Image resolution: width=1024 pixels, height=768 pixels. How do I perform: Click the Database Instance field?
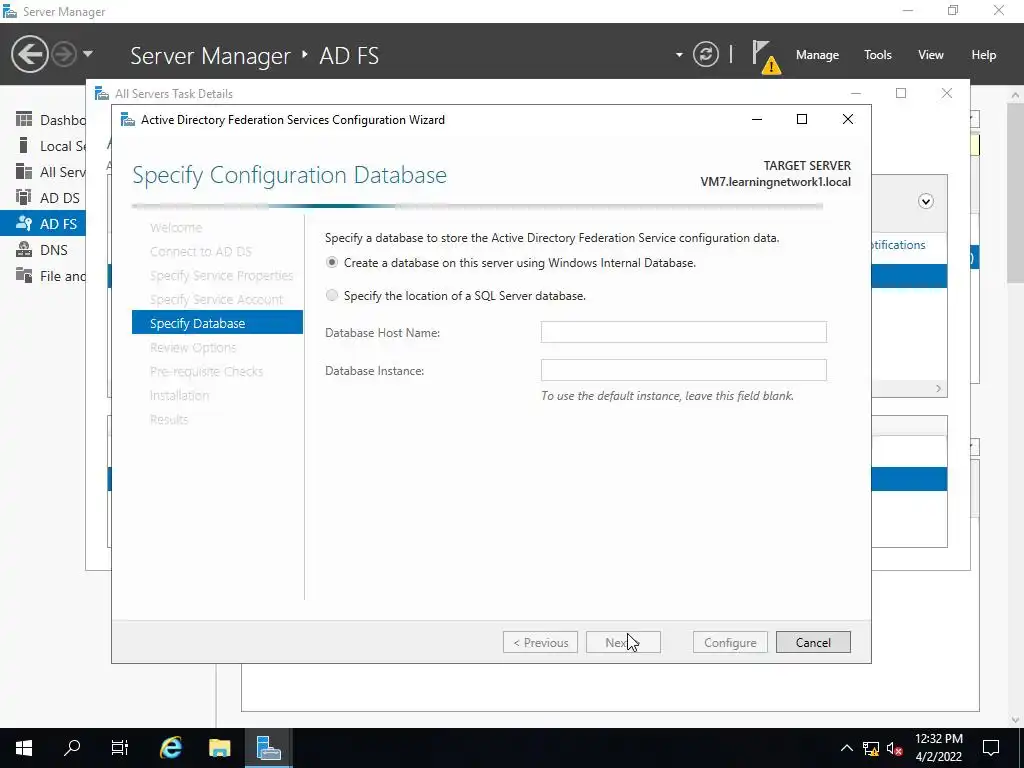[683, 370]
